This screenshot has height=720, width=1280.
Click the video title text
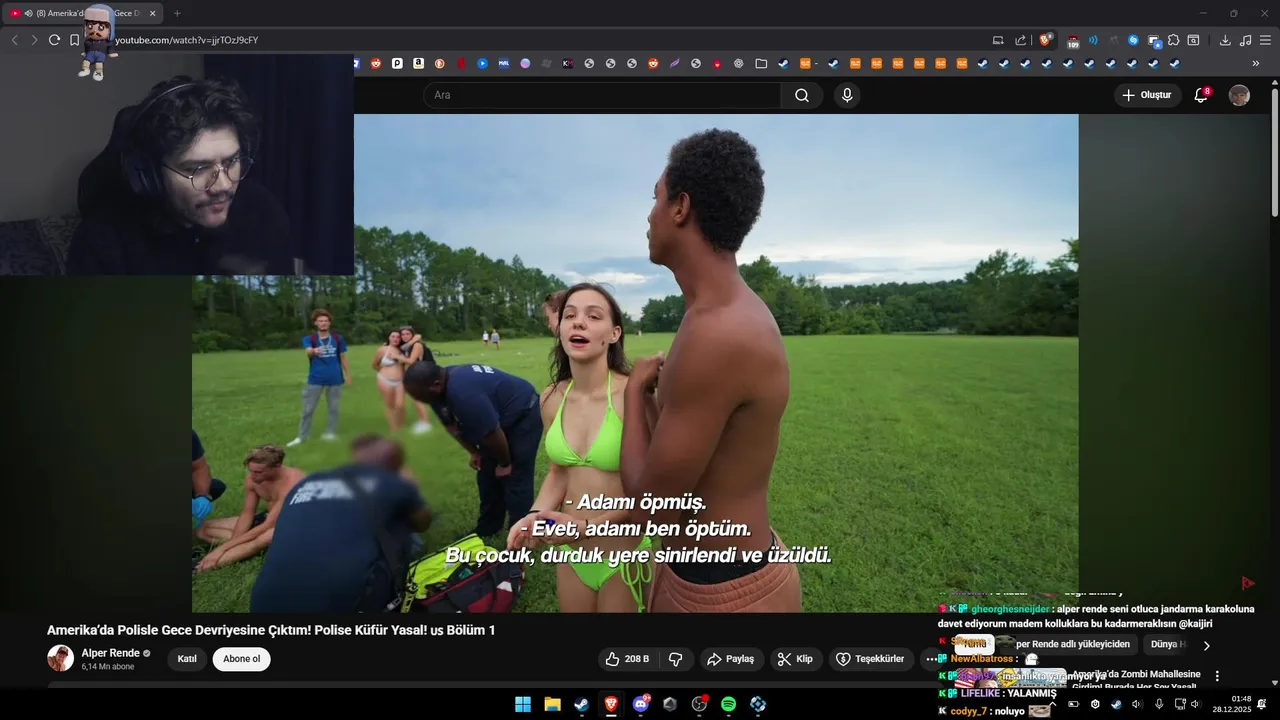271,630
